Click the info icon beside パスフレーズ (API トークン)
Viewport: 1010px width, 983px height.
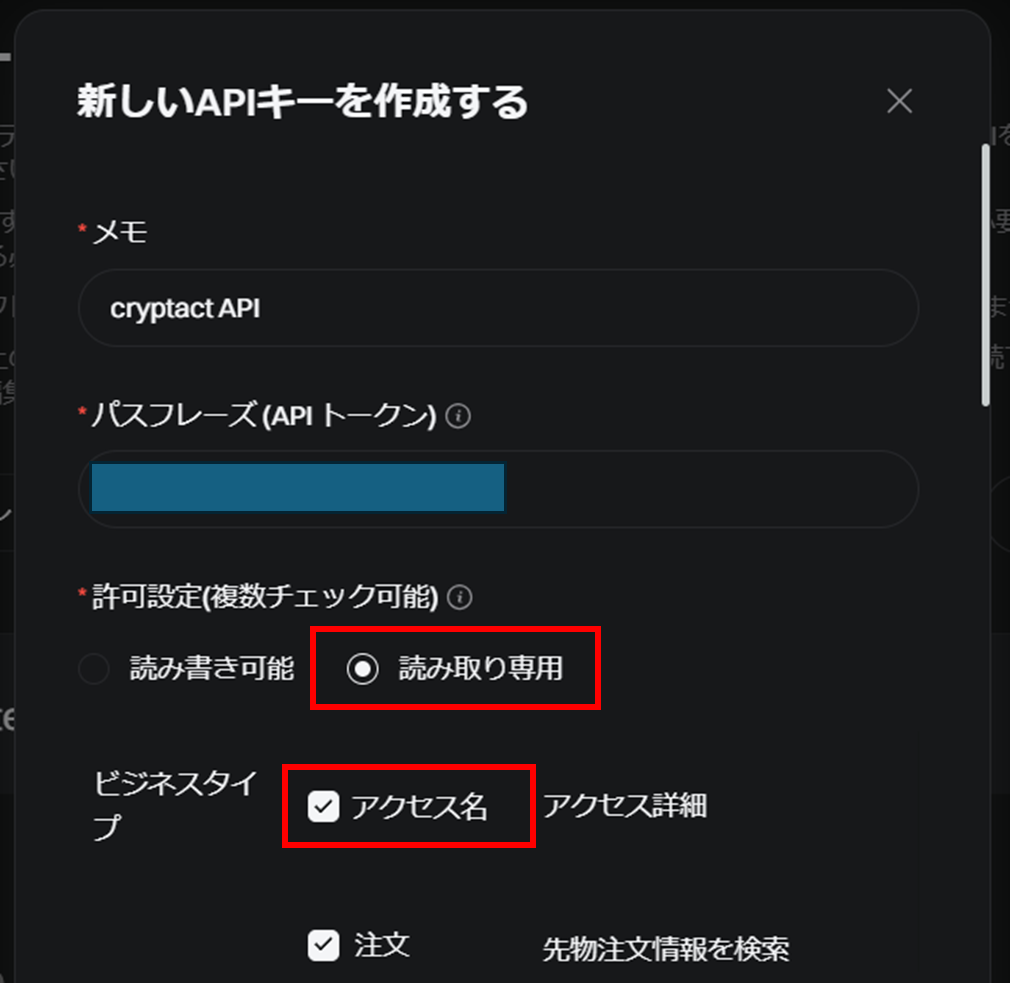(x=458, y=415)
